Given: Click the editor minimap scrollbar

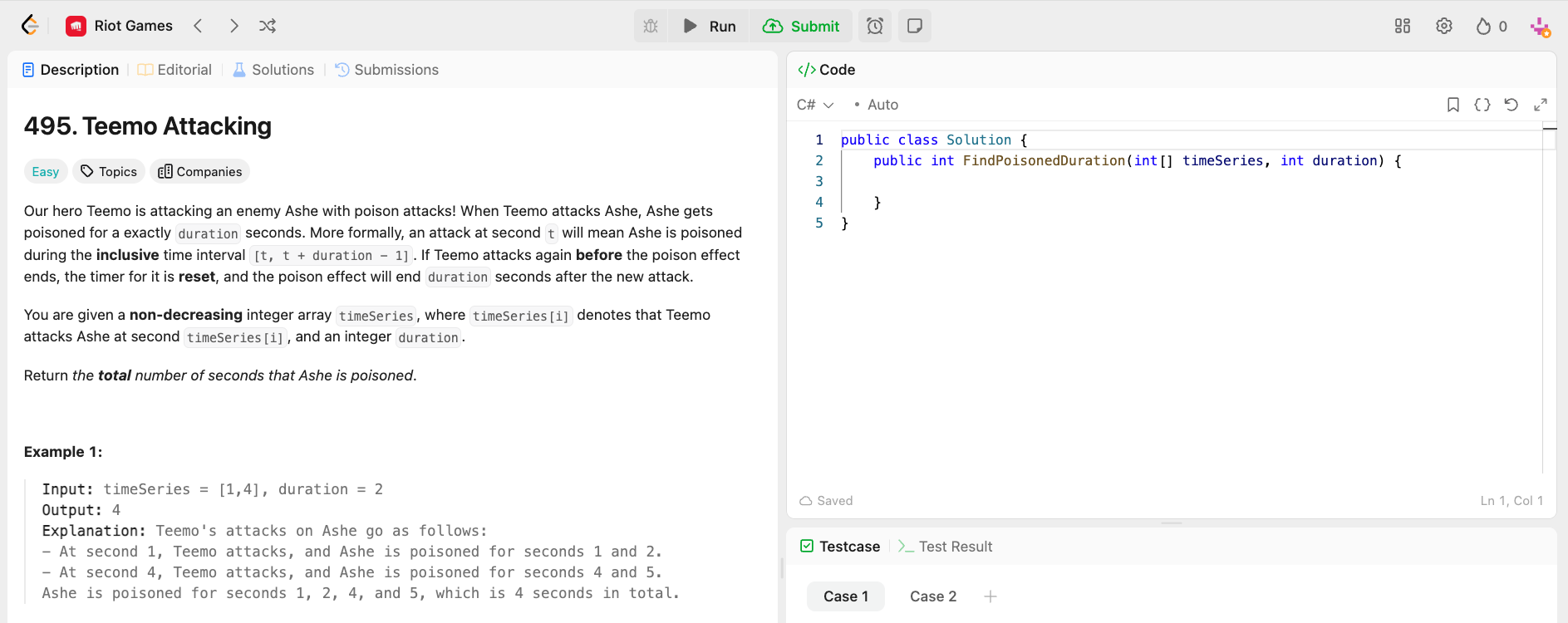Looking at the screenshot, I should tap(1549, 299).
